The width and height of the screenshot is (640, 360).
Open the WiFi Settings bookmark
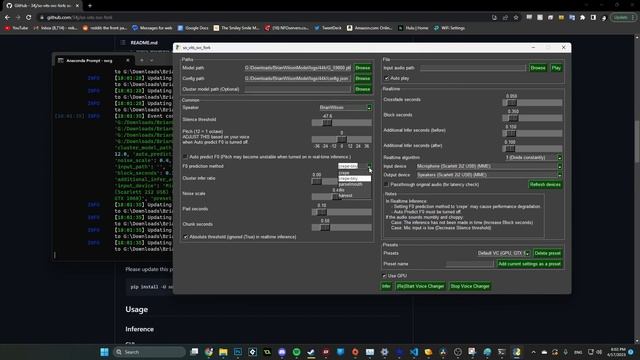pyautogui.click(x=449, y=28)
